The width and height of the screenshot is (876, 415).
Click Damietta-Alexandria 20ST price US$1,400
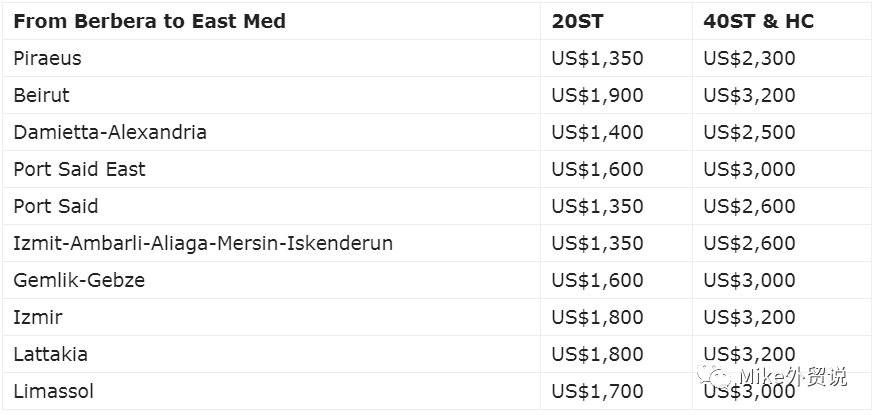597,132
